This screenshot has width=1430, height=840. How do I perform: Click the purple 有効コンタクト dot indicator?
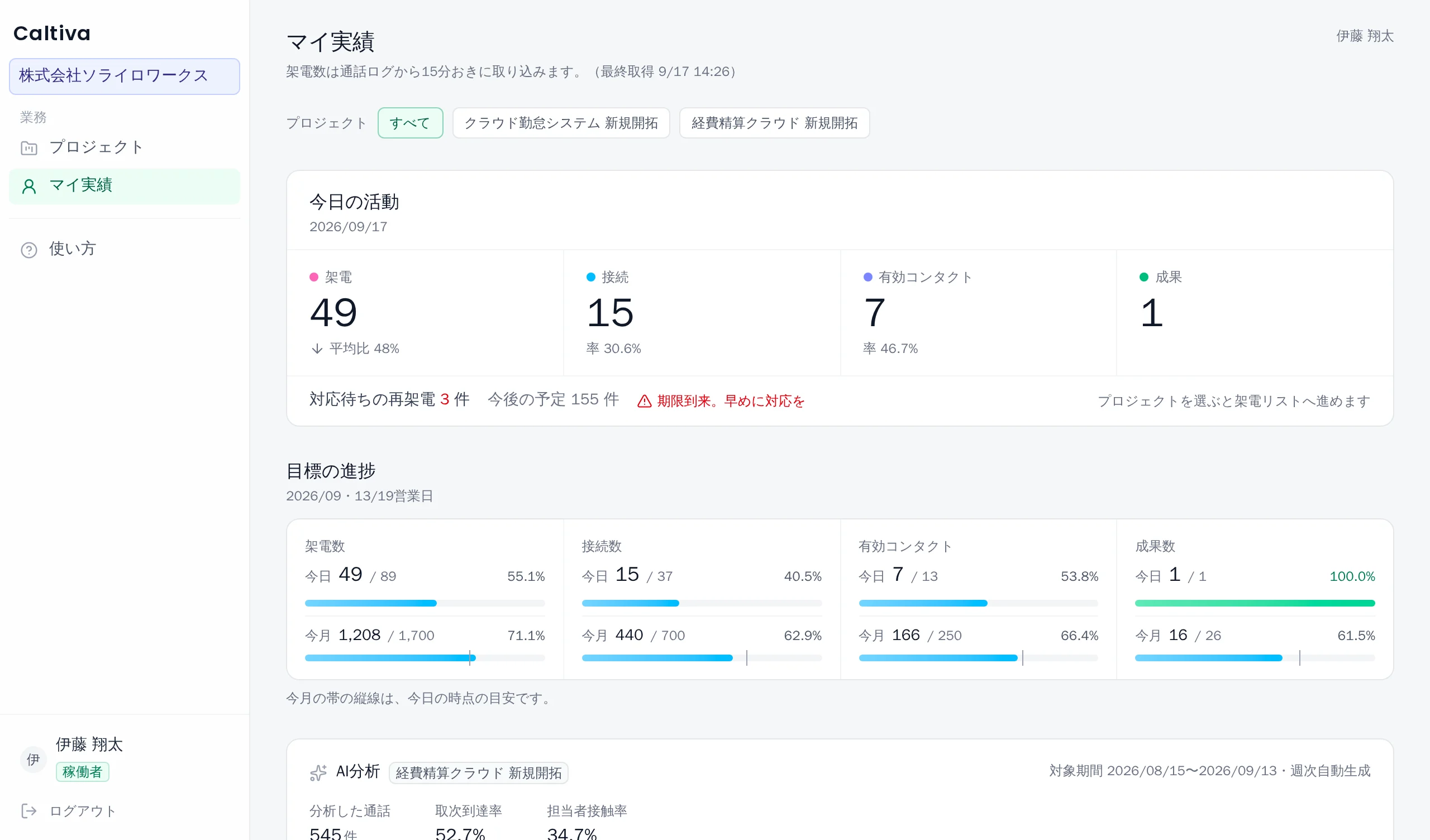867,277
